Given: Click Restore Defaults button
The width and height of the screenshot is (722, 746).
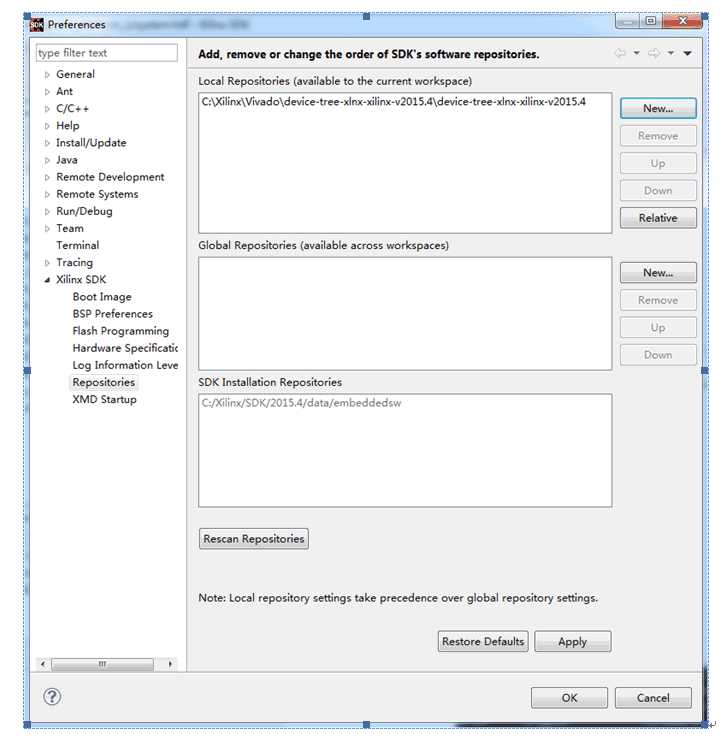Looking at the screenshot, I should [x=483, y=641].
